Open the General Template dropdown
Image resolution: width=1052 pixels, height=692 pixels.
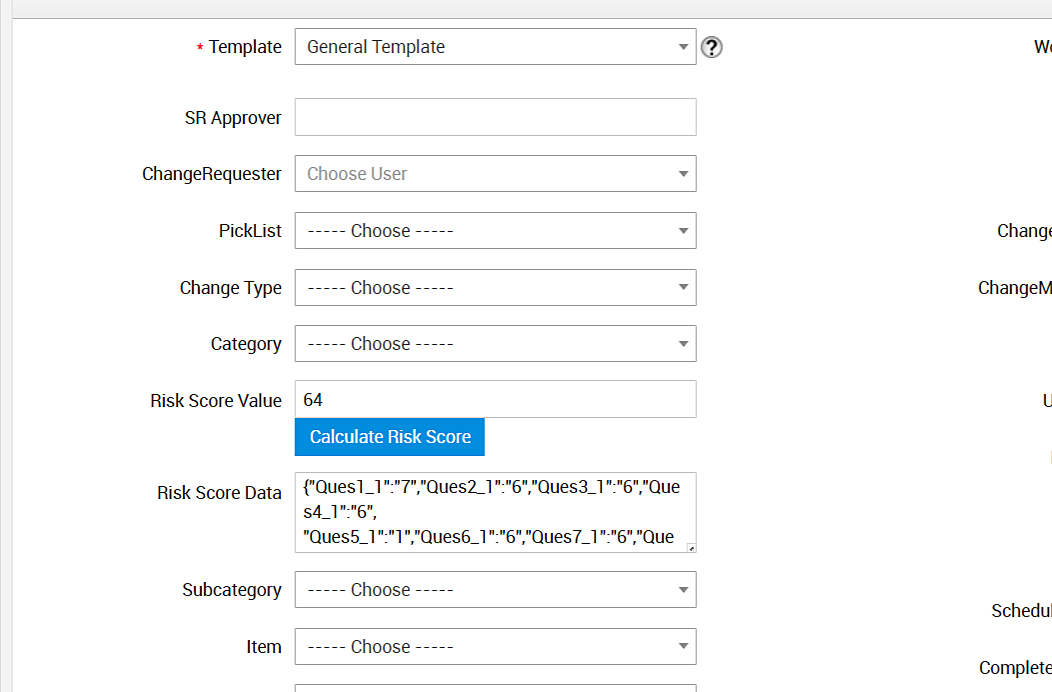point(495,47)
